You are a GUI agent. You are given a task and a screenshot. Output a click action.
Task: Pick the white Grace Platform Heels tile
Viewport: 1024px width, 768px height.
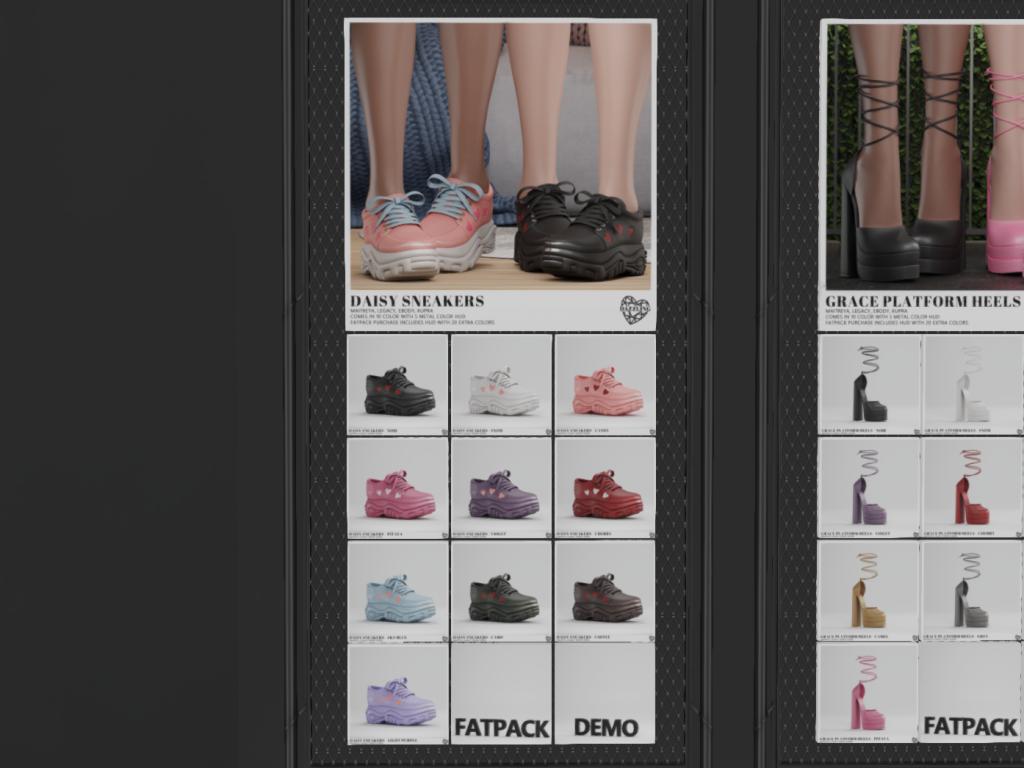972,385
